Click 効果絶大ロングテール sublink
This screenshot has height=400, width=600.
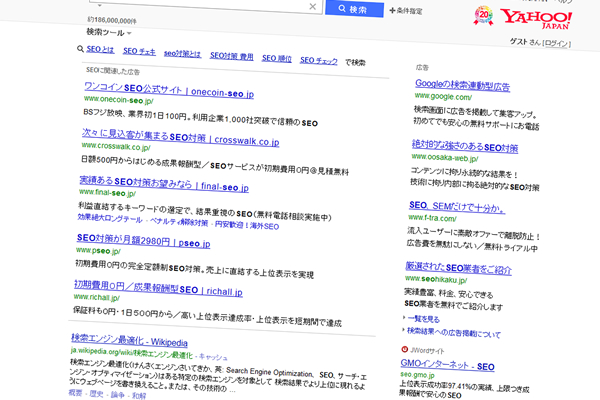tap(110, 218)
